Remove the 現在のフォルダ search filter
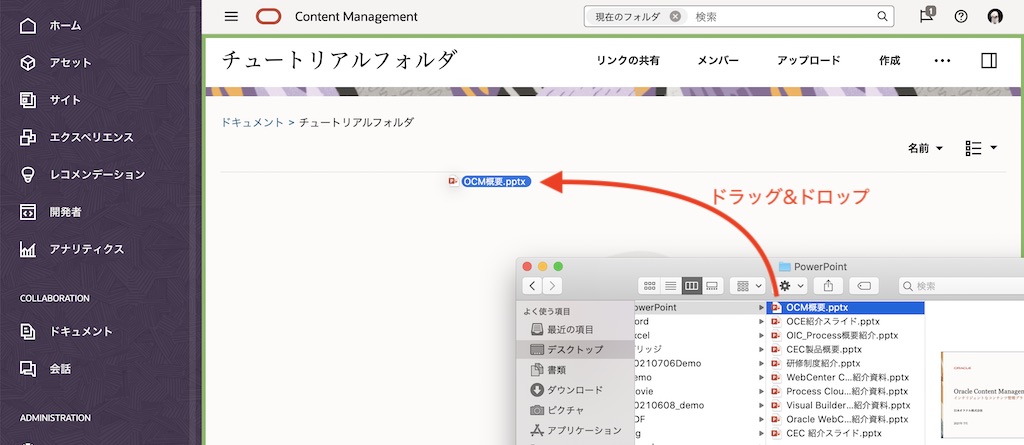 [x=676, y=16]
